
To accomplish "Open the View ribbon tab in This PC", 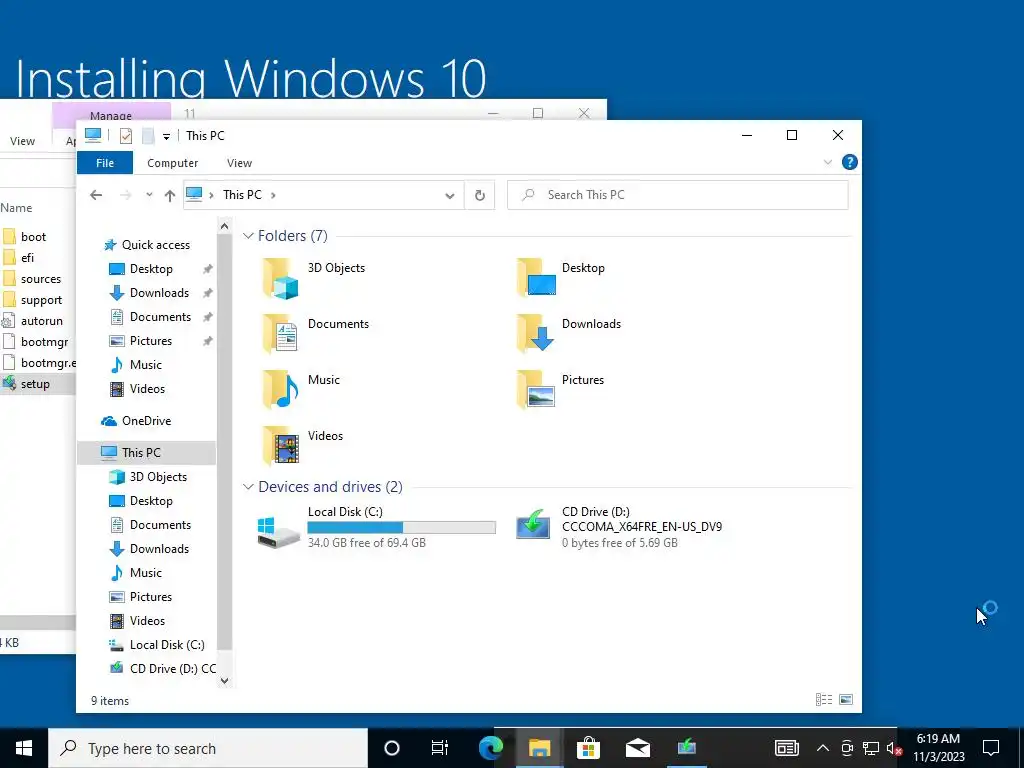I will [x=239, y=163].
